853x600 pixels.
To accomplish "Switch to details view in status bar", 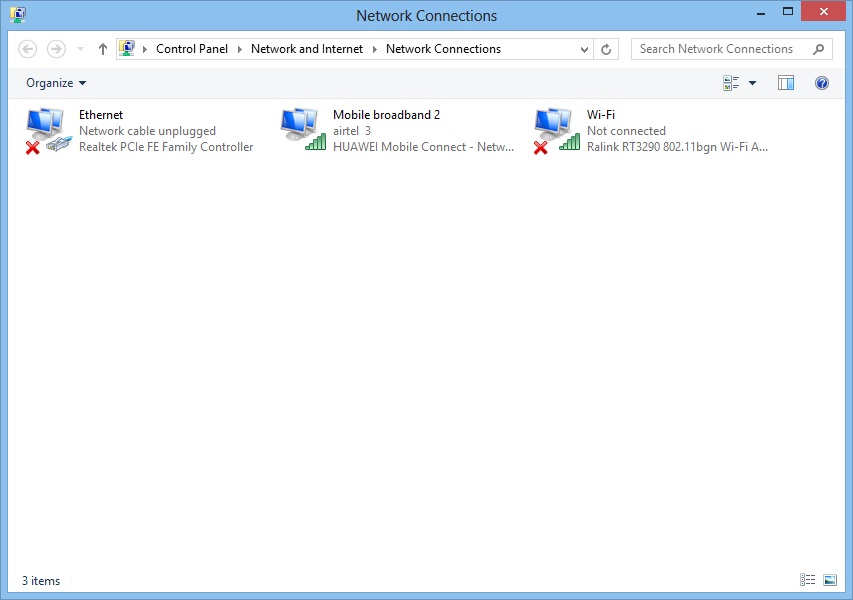I will (x=807, y=580).
